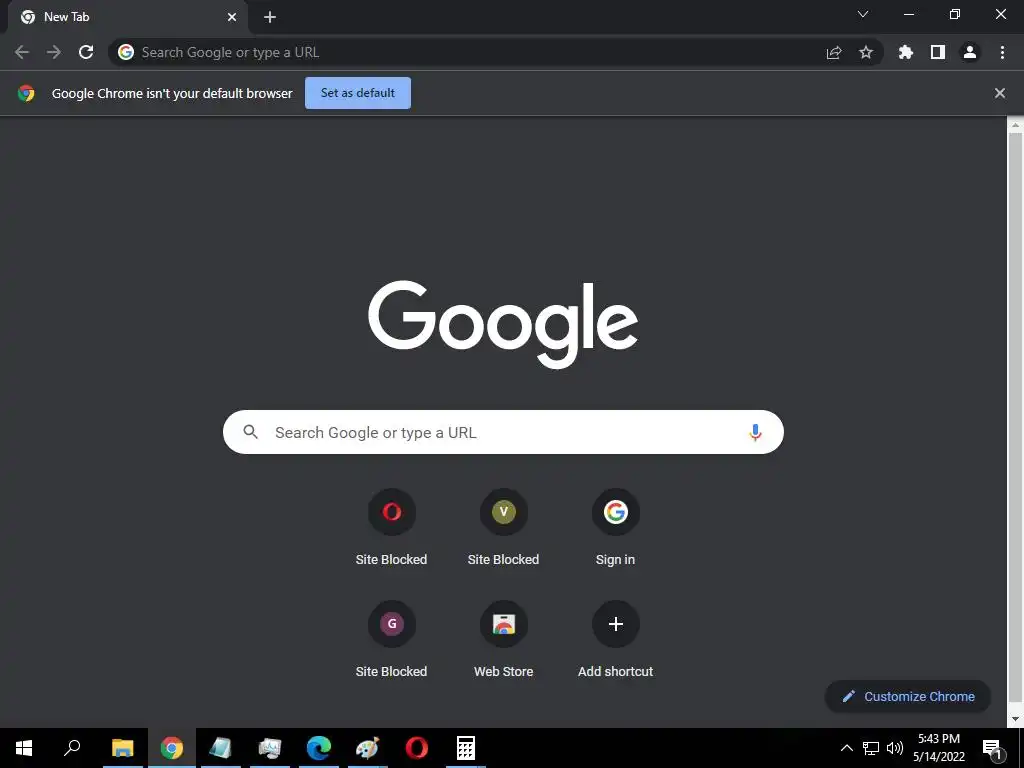The width and height of the screenshot is (1024, 768).
Task: Click the Google logo
Action: [x=503, y=324]
